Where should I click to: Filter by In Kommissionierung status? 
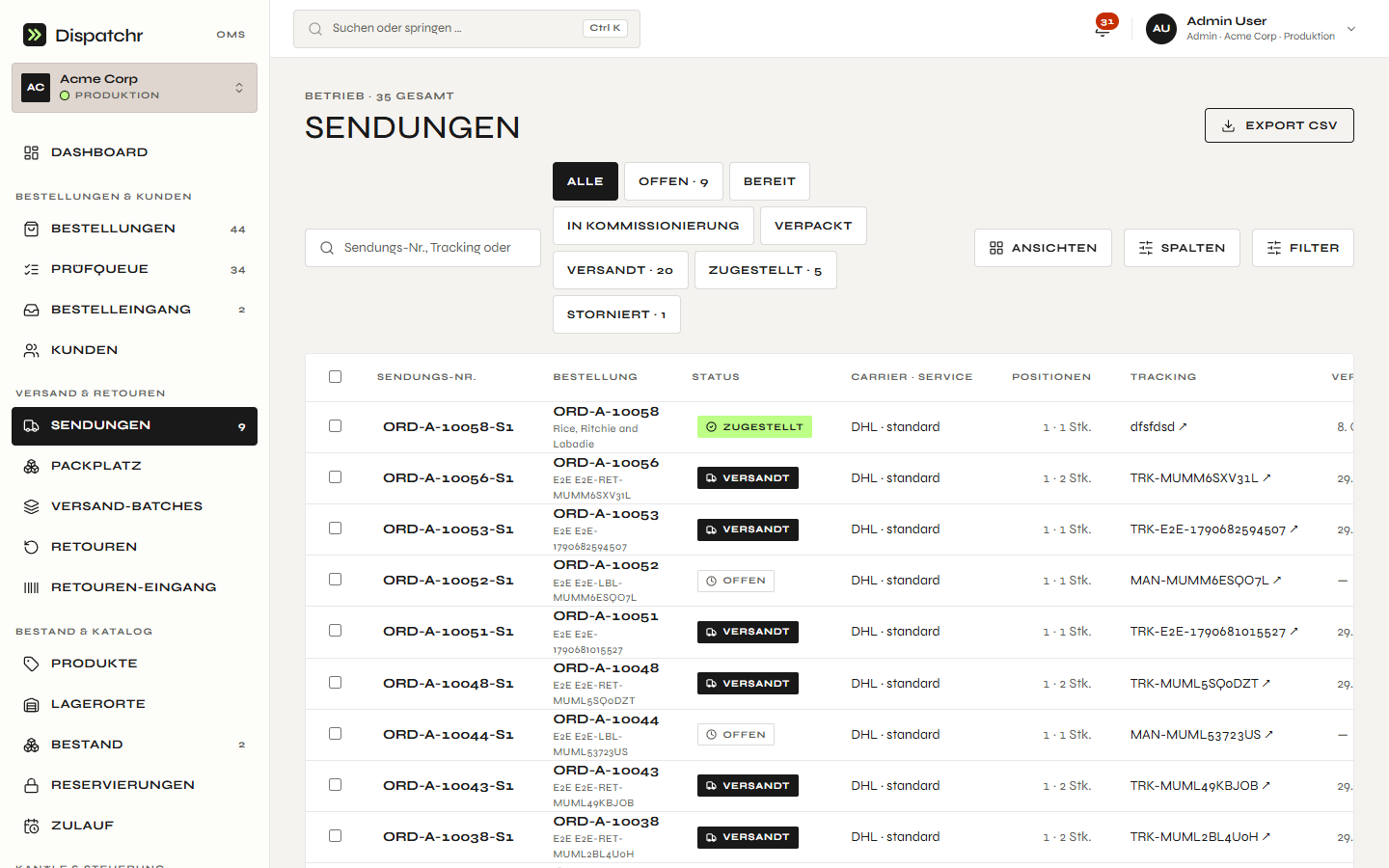tap(653, 226)
